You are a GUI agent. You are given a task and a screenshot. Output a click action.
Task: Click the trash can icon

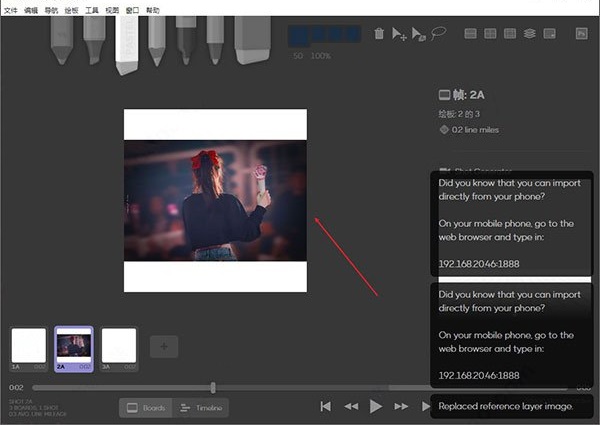point(379,34)
